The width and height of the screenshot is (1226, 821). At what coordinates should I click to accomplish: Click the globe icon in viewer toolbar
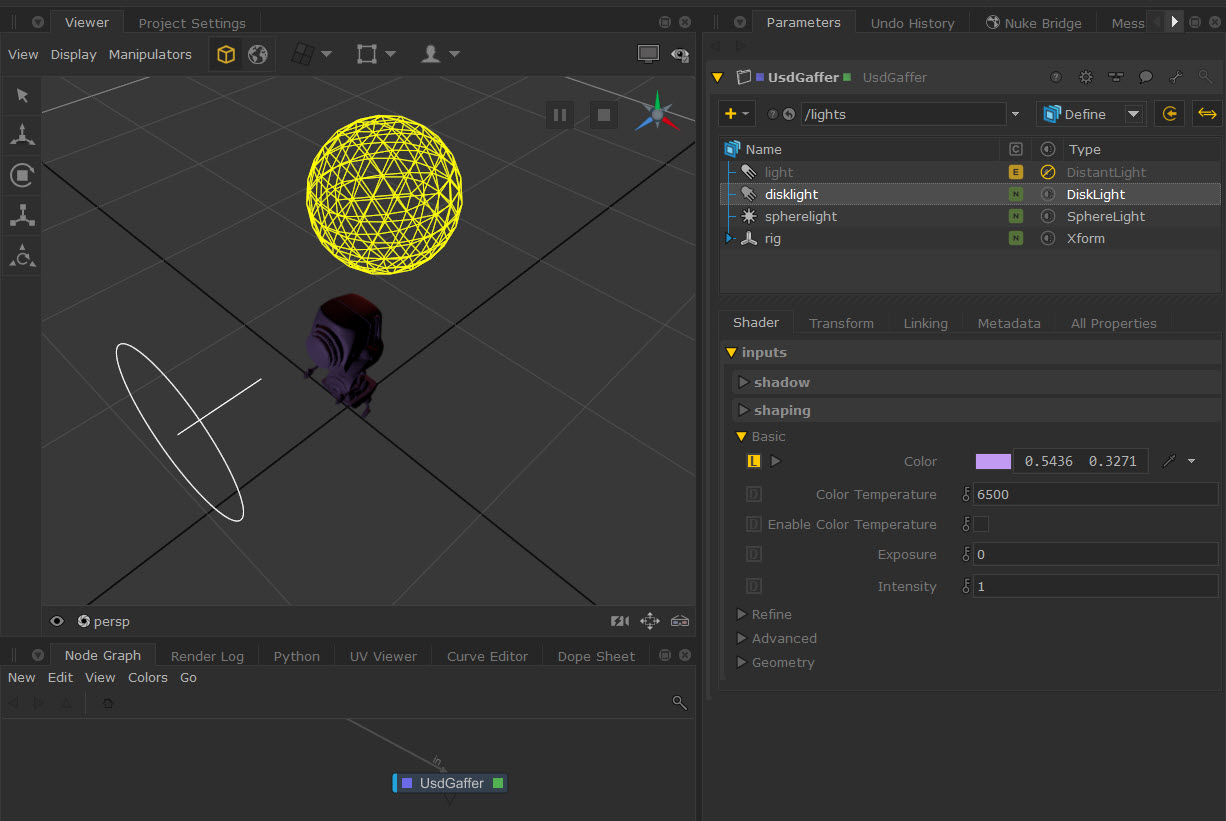point(258,55)
